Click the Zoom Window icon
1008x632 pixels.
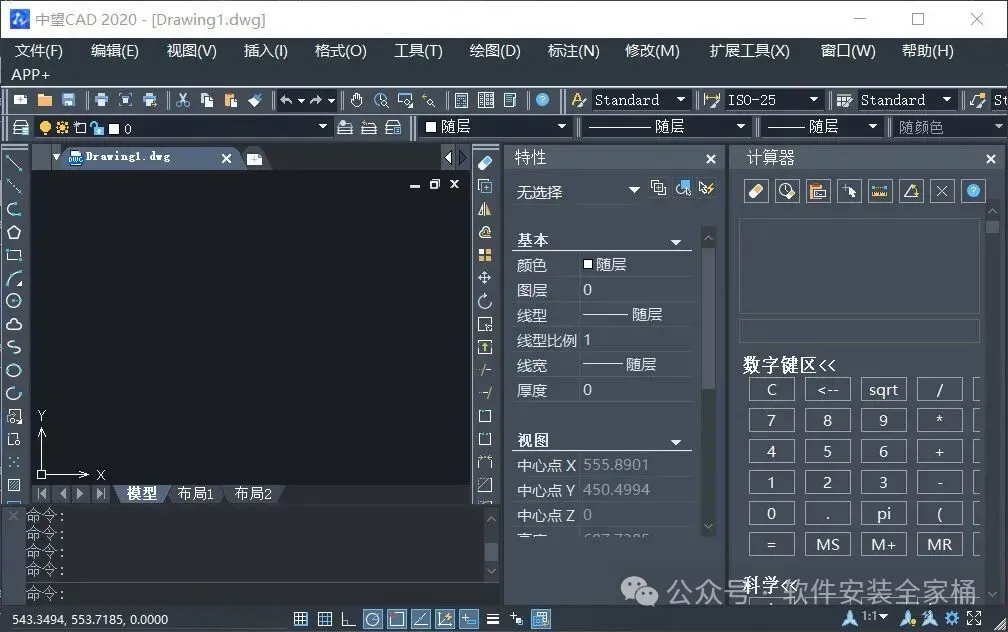tap(405, 100)
